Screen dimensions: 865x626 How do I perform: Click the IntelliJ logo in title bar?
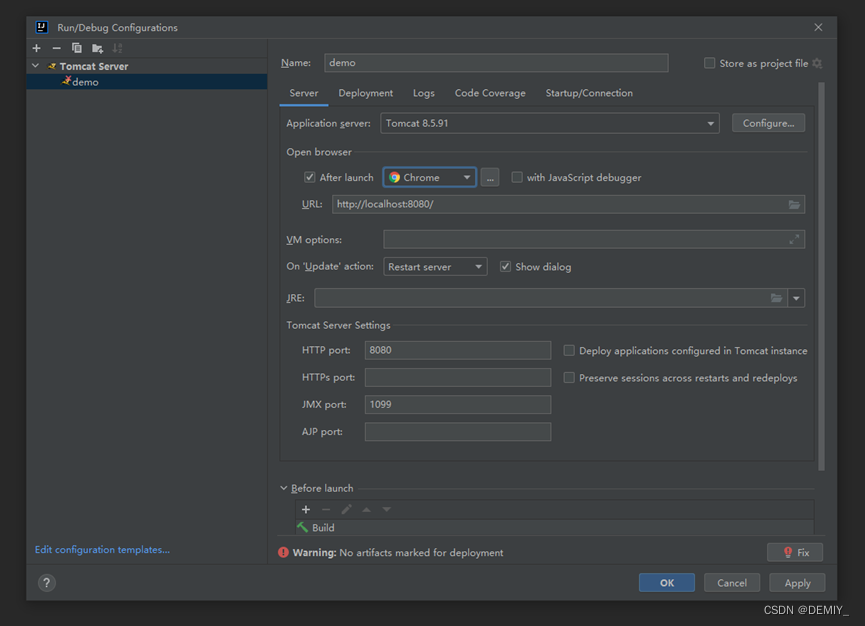[42, 27]
